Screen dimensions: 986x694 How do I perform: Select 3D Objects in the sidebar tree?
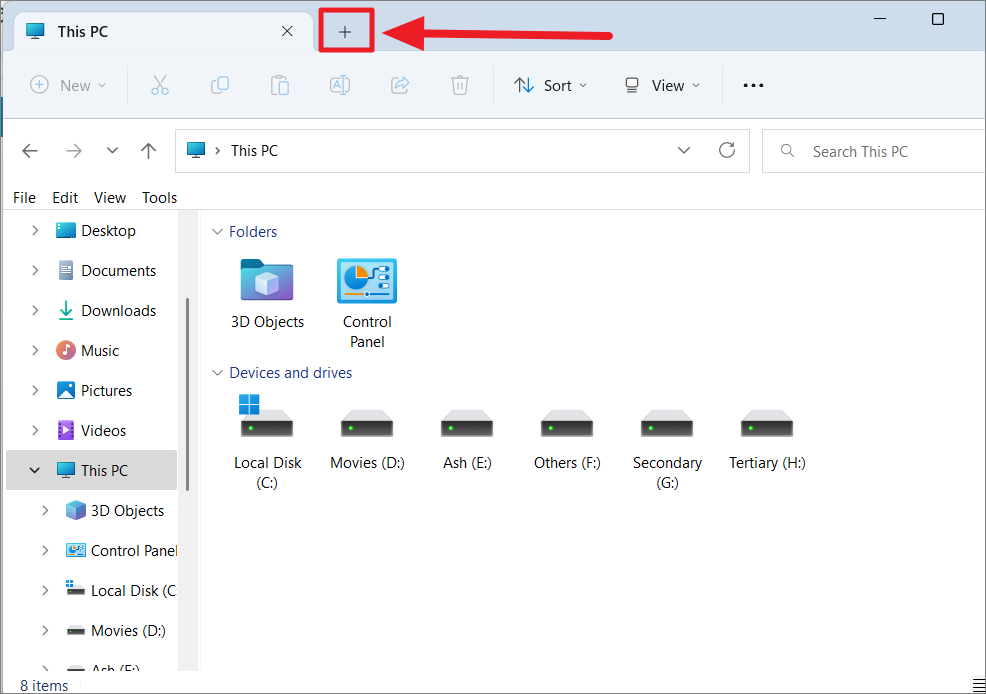(127, 510)
